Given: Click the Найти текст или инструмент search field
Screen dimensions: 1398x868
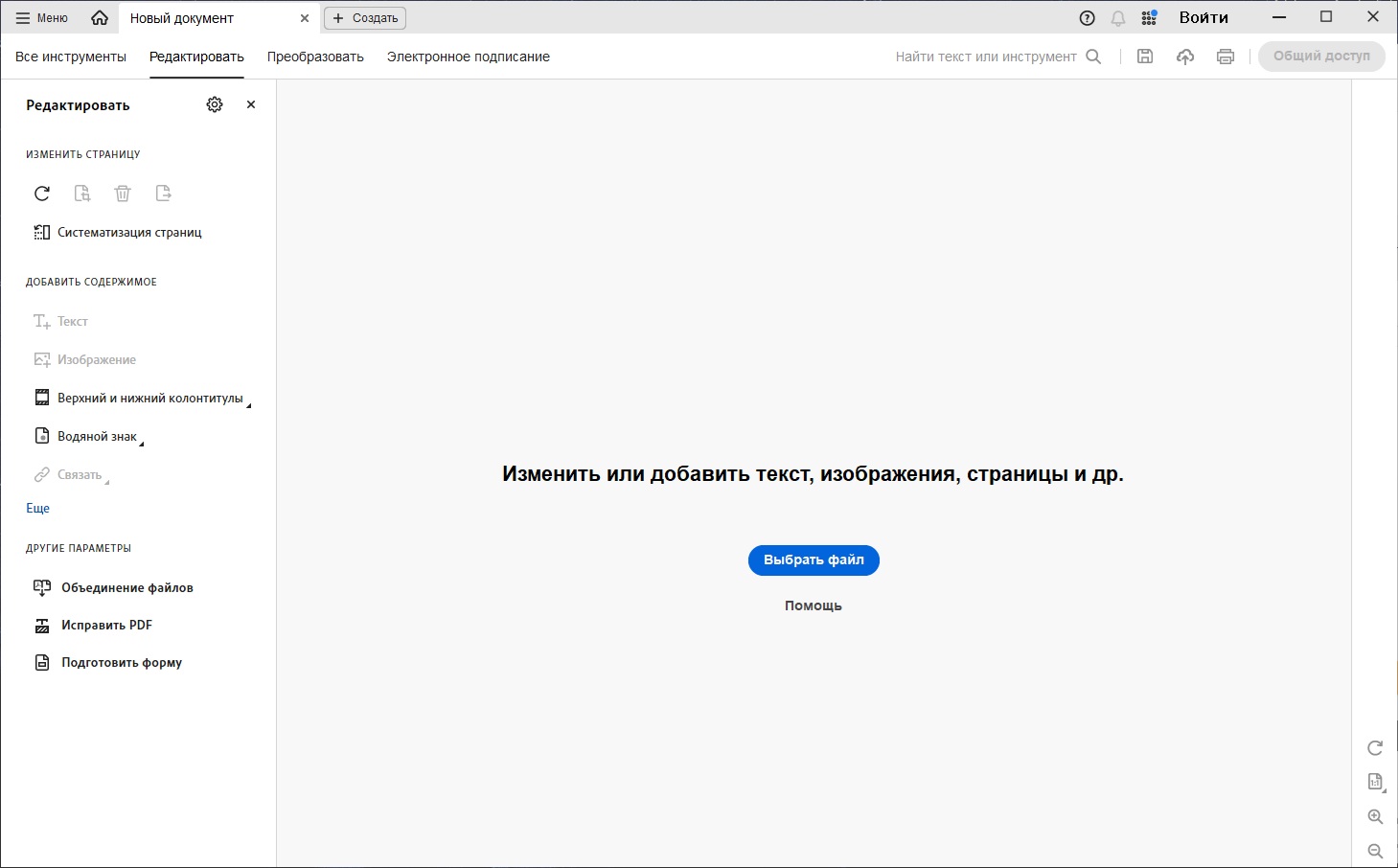Looking at the screenshot, I should point(986,57).
